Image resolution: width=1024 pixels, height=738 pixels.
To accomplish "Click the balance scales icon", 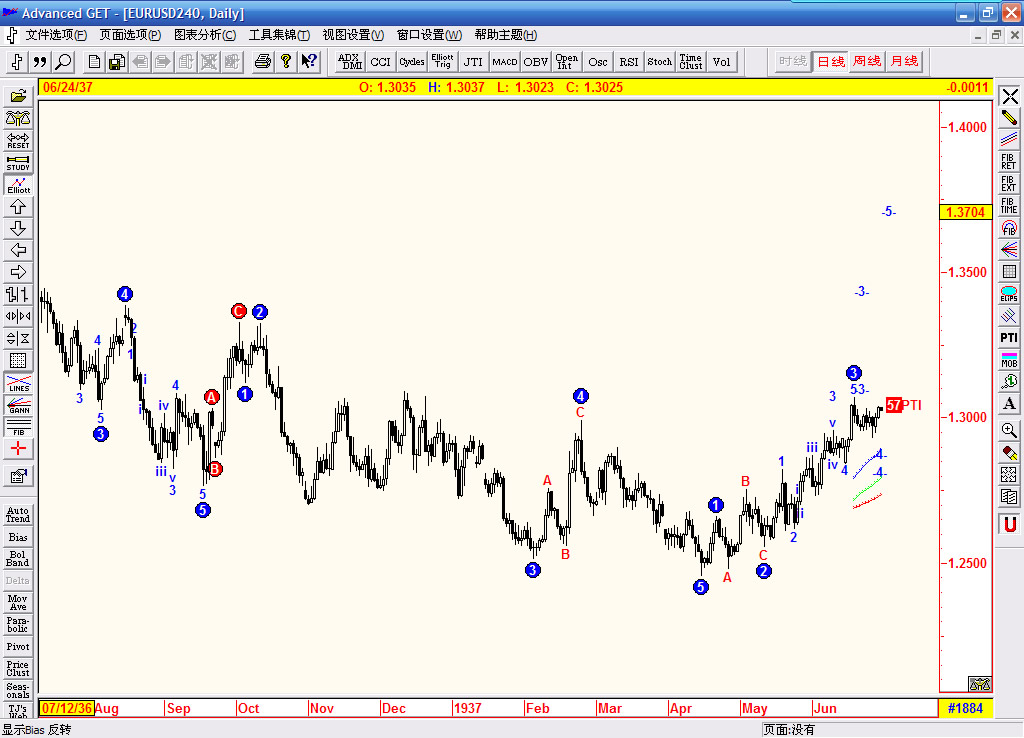I will point(18,118).
